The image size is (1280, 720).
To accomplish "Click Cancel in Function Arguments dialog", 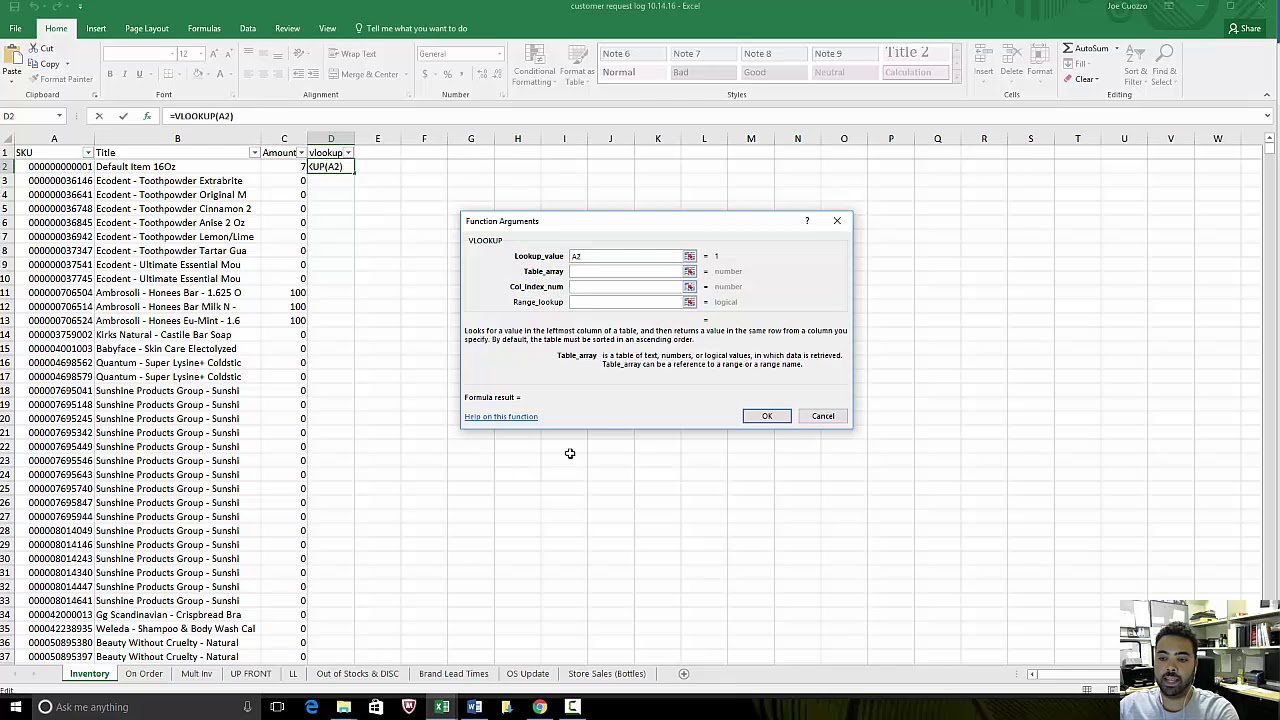I will (823, 416).
